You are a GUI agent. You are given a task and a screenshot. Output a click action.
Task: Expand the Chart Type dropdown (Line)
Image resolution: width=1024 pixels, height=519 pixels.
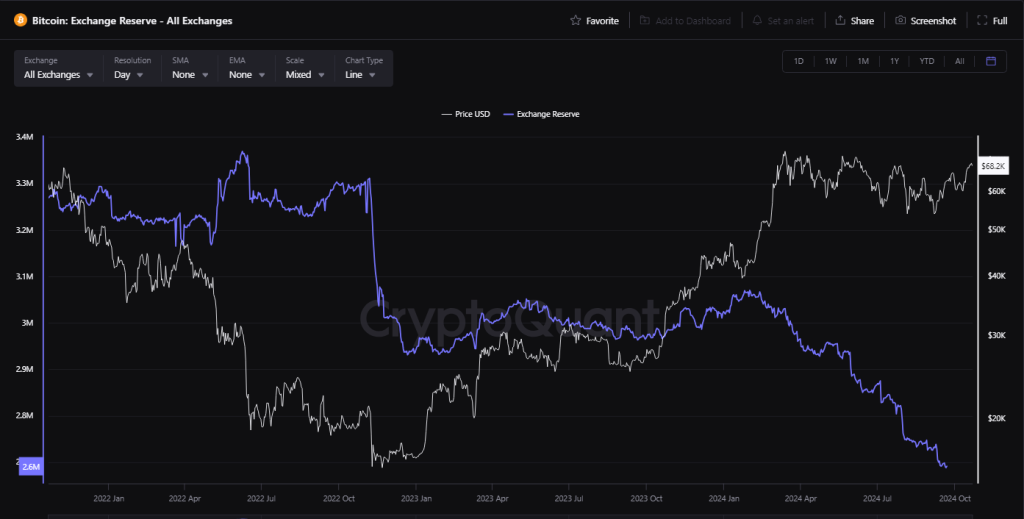[x=360, y=75]
